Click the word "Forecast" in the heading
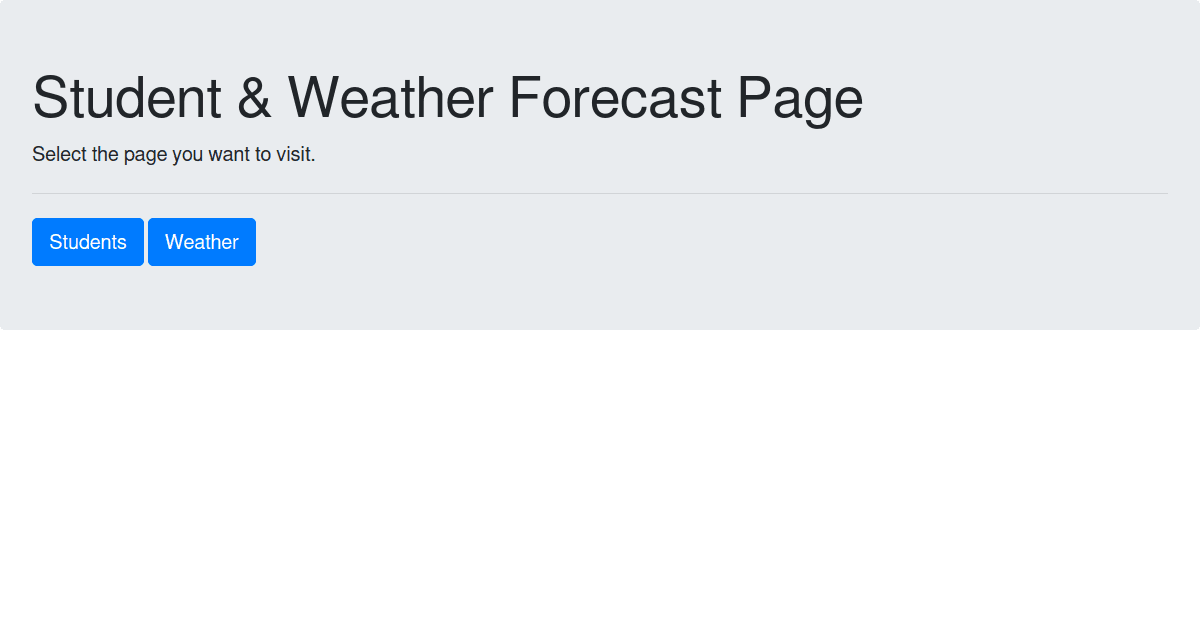This screenshot has width=1200, height=630. pyautogui.click(x=615, y=98)
